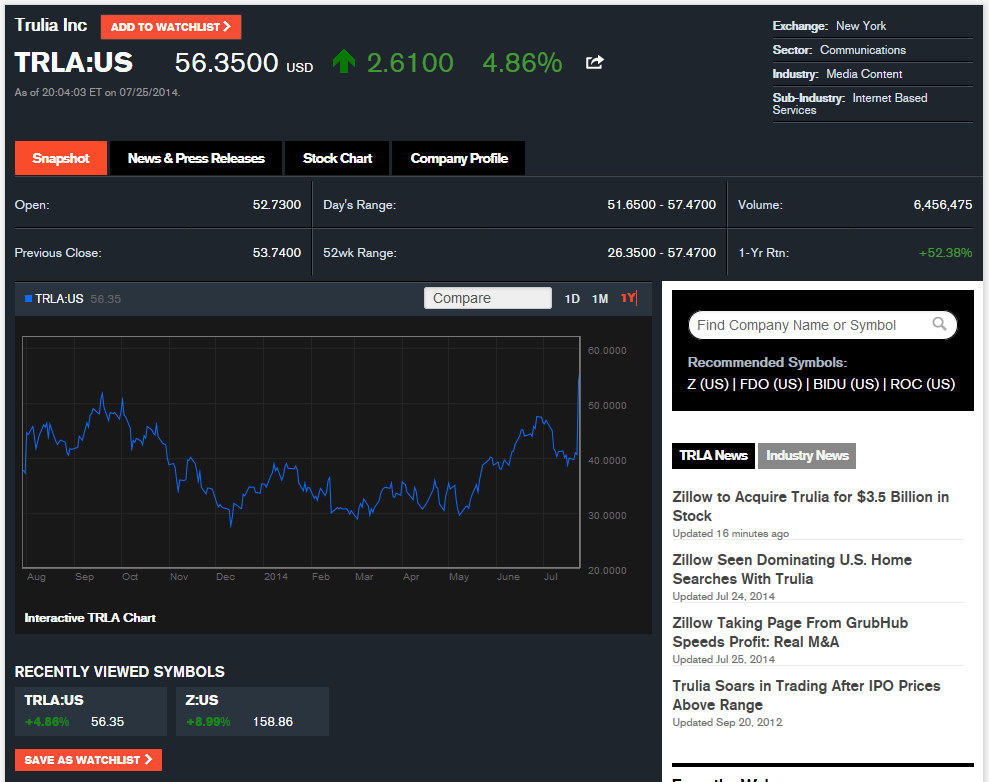The height and width of the screenshot is (782, 989).
Task: Click the green up arrow price indicator
Action: point(344,62)
